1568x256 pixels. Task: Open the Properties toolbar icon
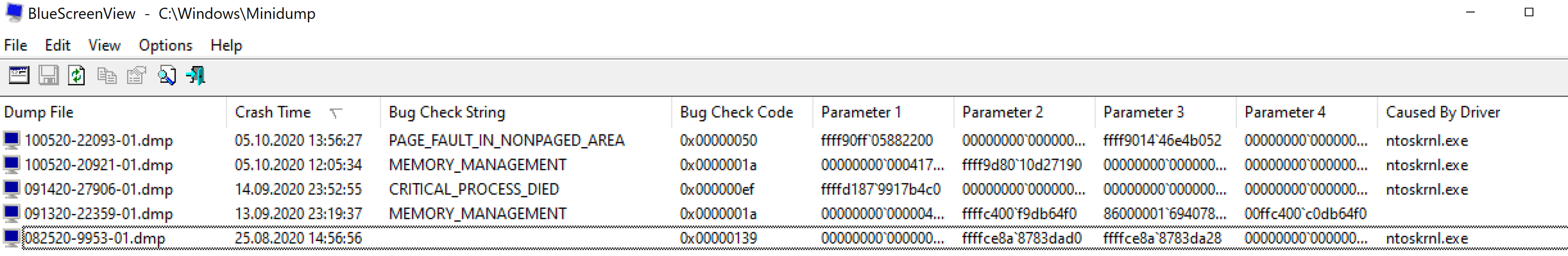136,75
